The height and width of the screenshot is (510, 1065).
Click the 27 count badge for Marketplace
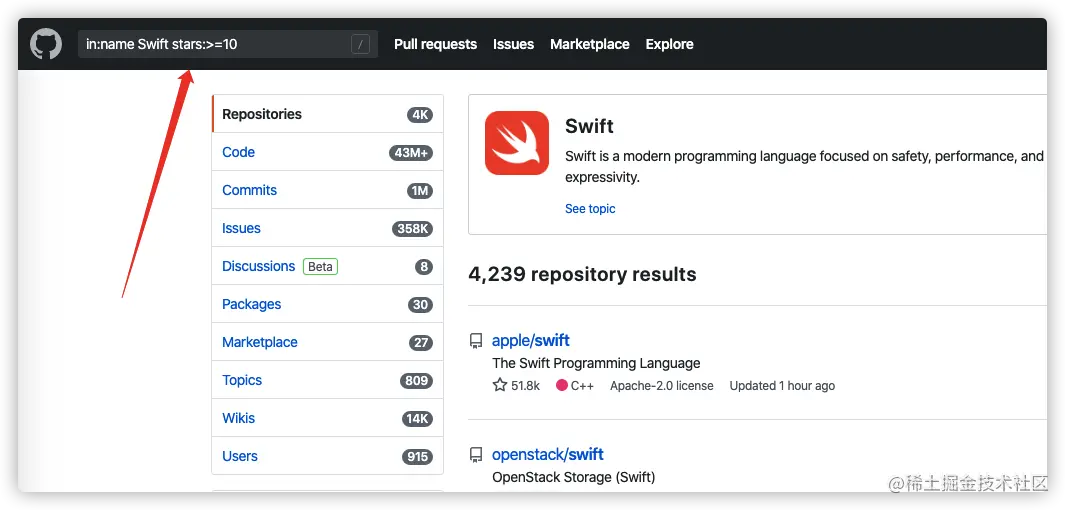[420, 343]
